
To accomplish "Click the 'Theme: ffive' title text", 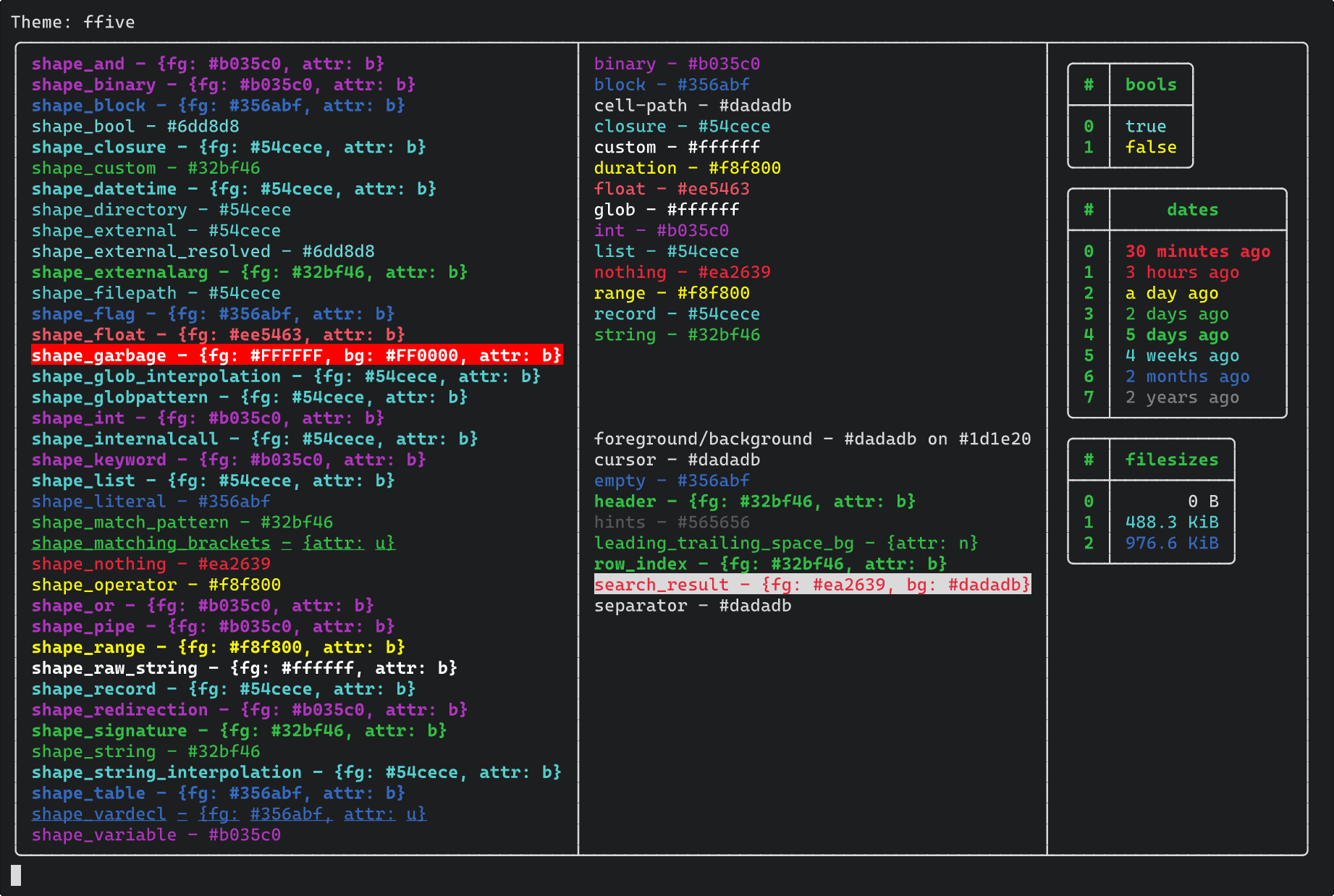I will click(x=73, y=22).
